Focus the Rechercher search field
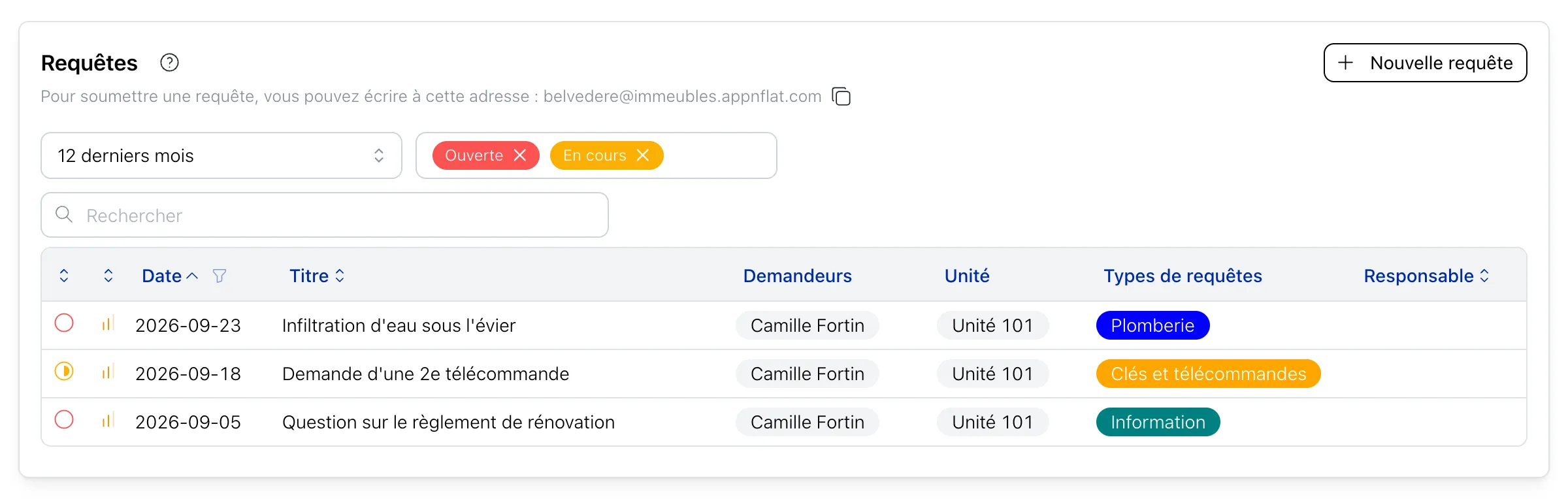The height and width of the screenshot is (499, 1568). [x=325, y=215]
